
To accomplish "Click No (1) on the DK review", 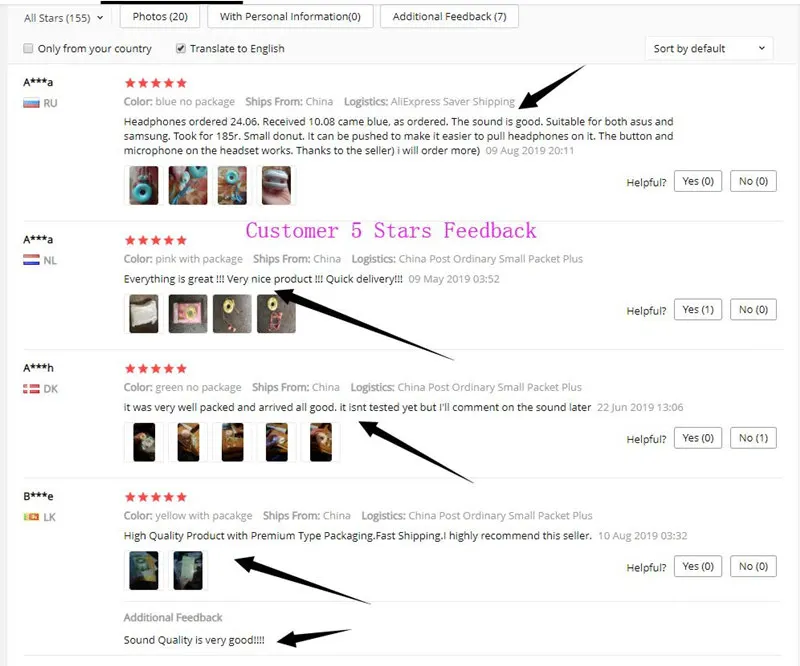I will (754, 438).
